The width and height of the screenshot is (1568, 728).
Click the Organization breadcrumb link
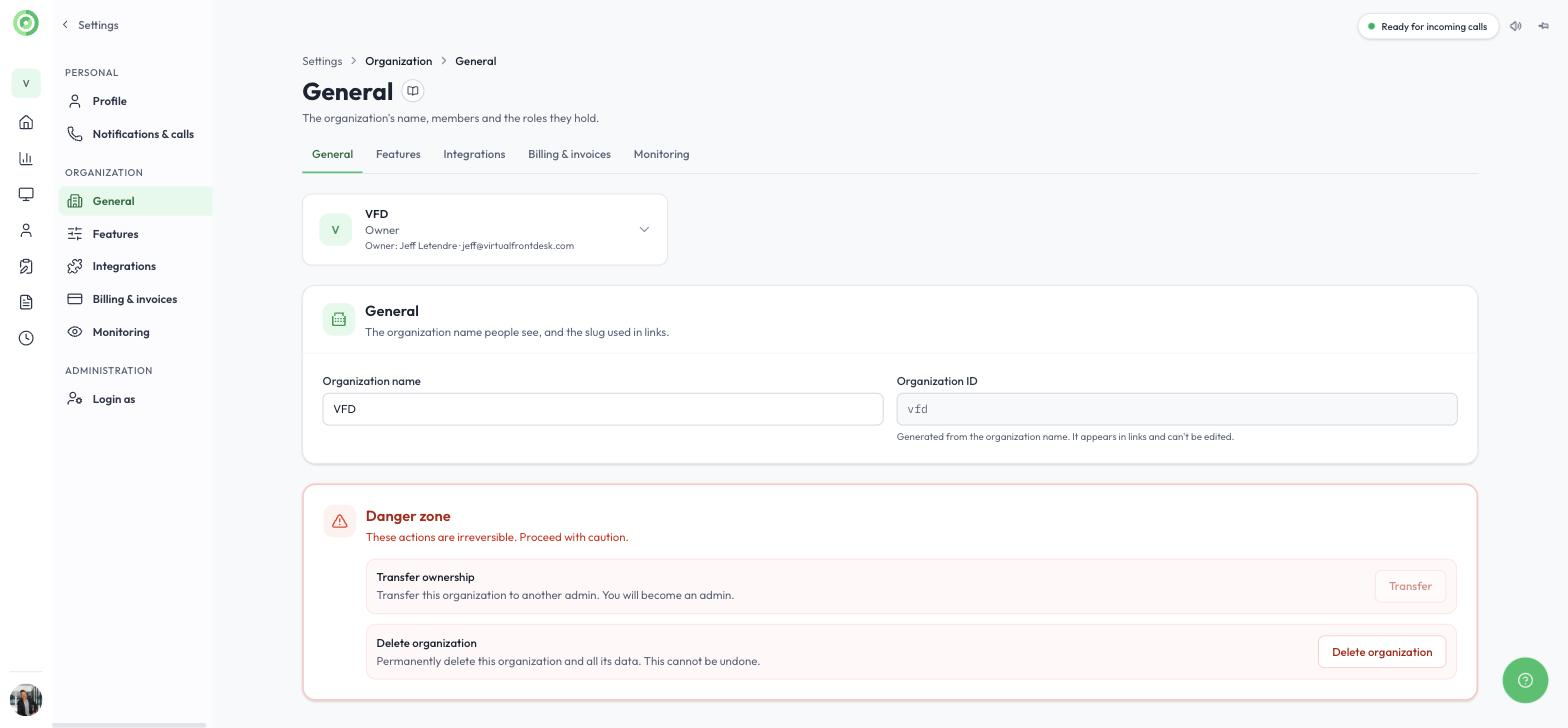point(398,61)
